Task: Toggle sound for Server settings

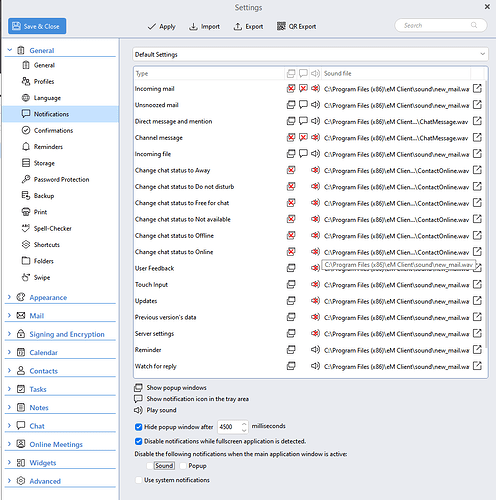Action: [x=315, y=334]
